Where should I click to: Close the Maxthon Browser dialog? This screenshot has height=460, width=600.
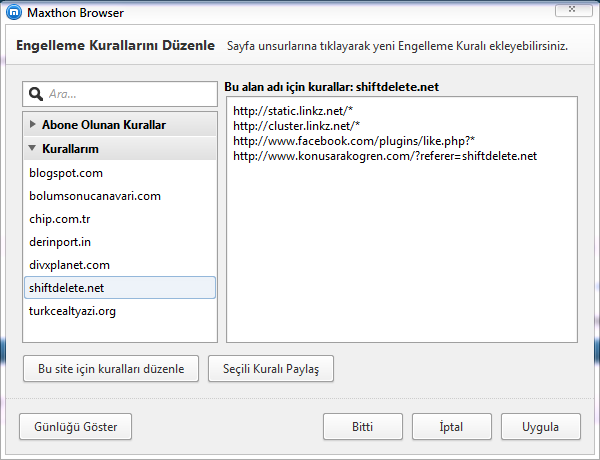tap(573, 10)
